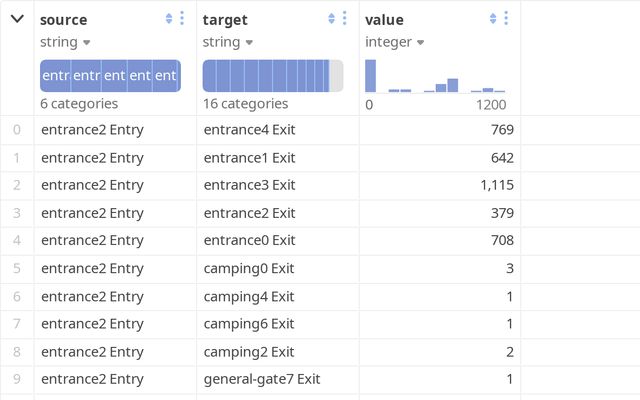Open the string type dropdown under source
Screen dimensions: 640x400
65,42
